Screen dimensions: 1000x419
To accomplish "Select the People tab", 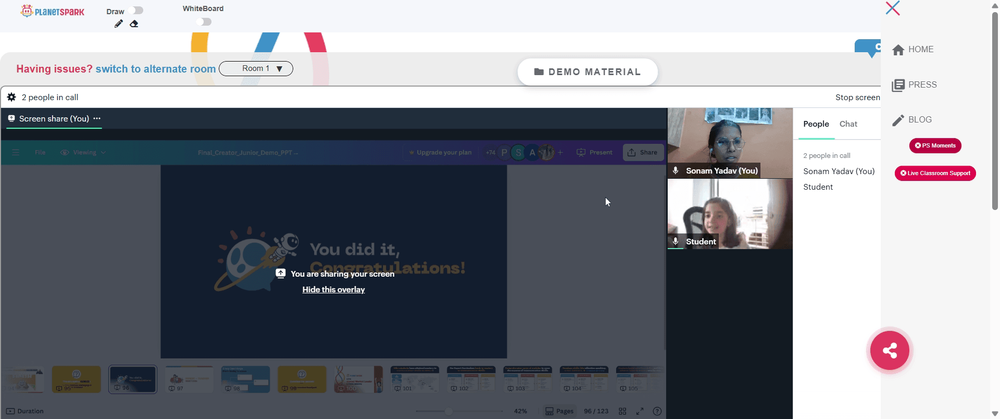I will click(816, 124).
